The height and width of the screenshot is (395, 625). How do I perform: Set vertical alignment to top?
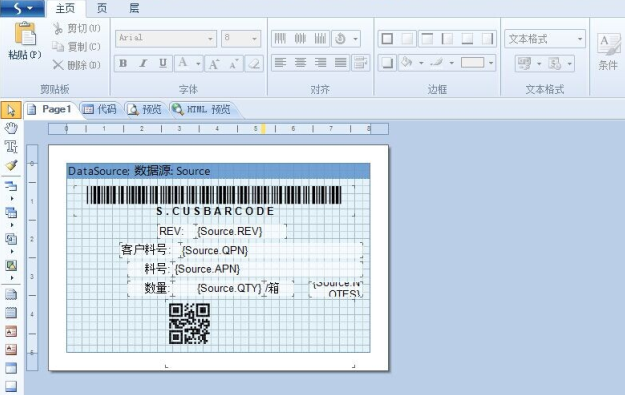[x=280, y=39]
